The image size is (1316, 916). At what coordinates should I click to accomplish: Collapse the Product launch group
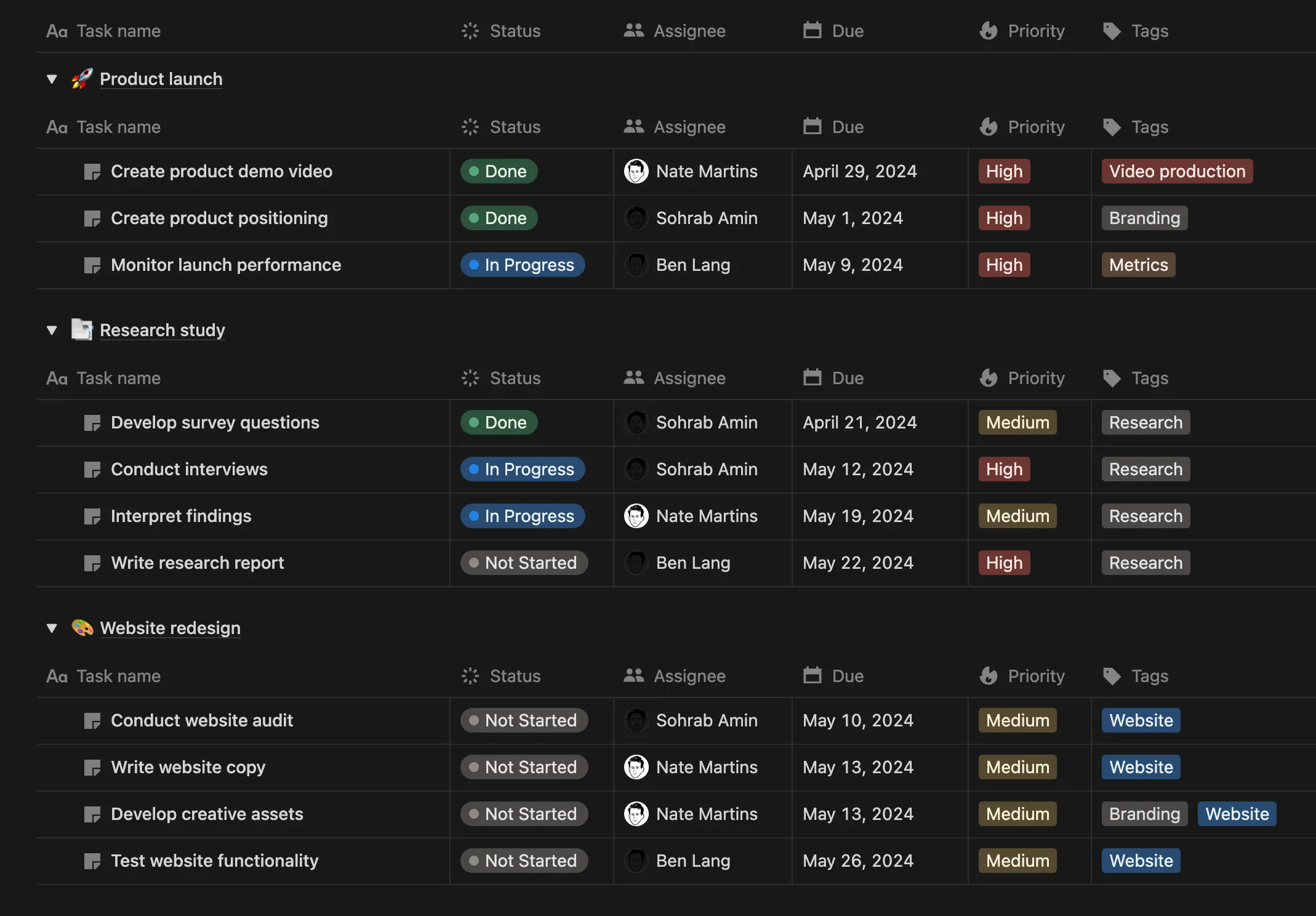coord(52,79)
